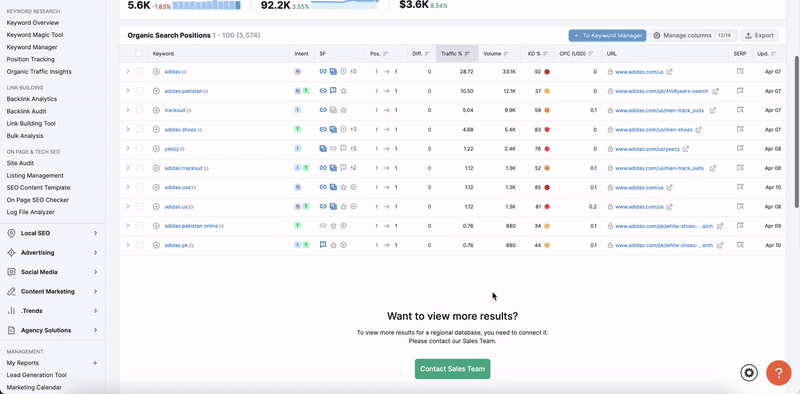This screenshot has width=800, height=394.
Task: Check the tracksuit row checkbox
Action: point(139,110)
